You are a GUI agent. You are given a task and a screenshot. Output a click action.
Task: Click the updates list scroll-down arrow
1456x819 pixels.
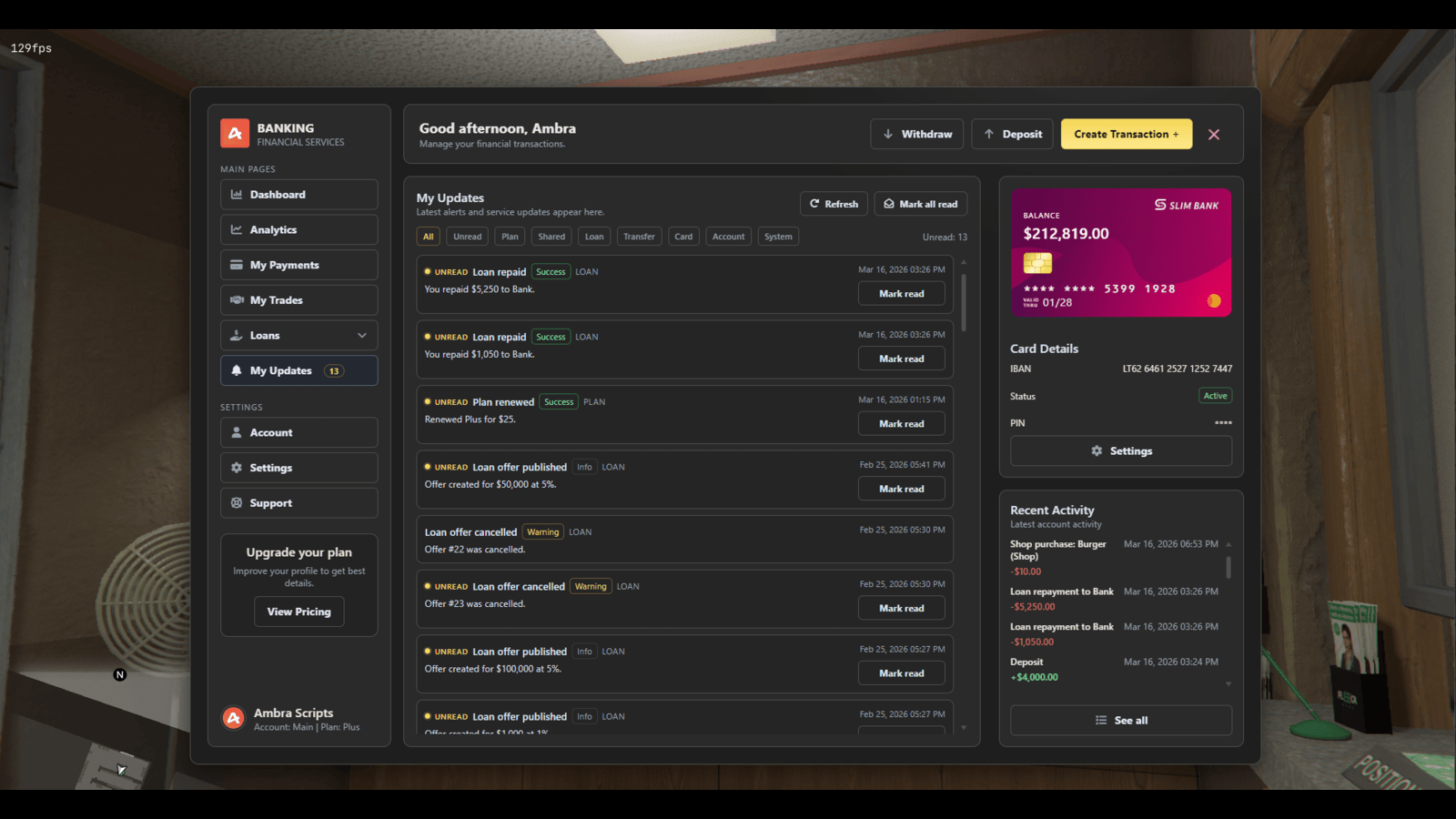964,728
